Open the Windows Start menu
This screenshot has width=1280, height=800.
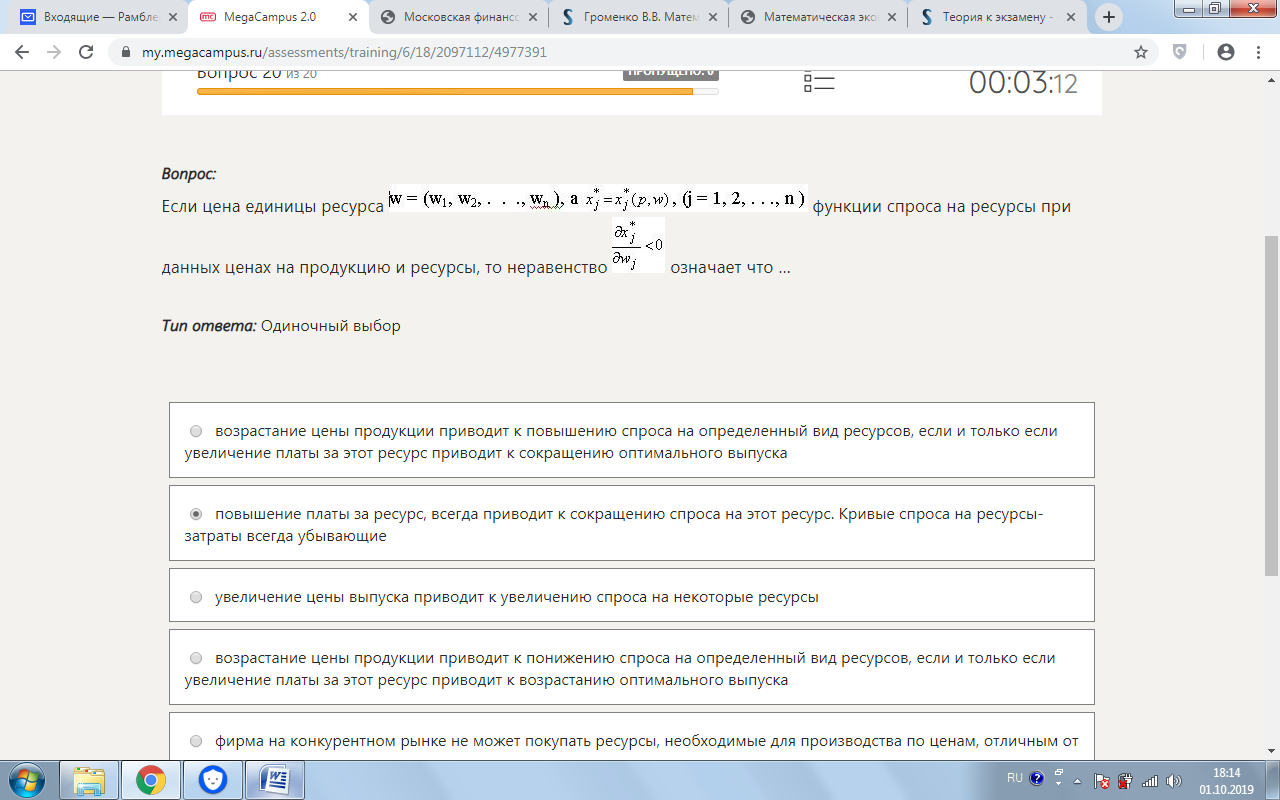[x=25, y=780]
